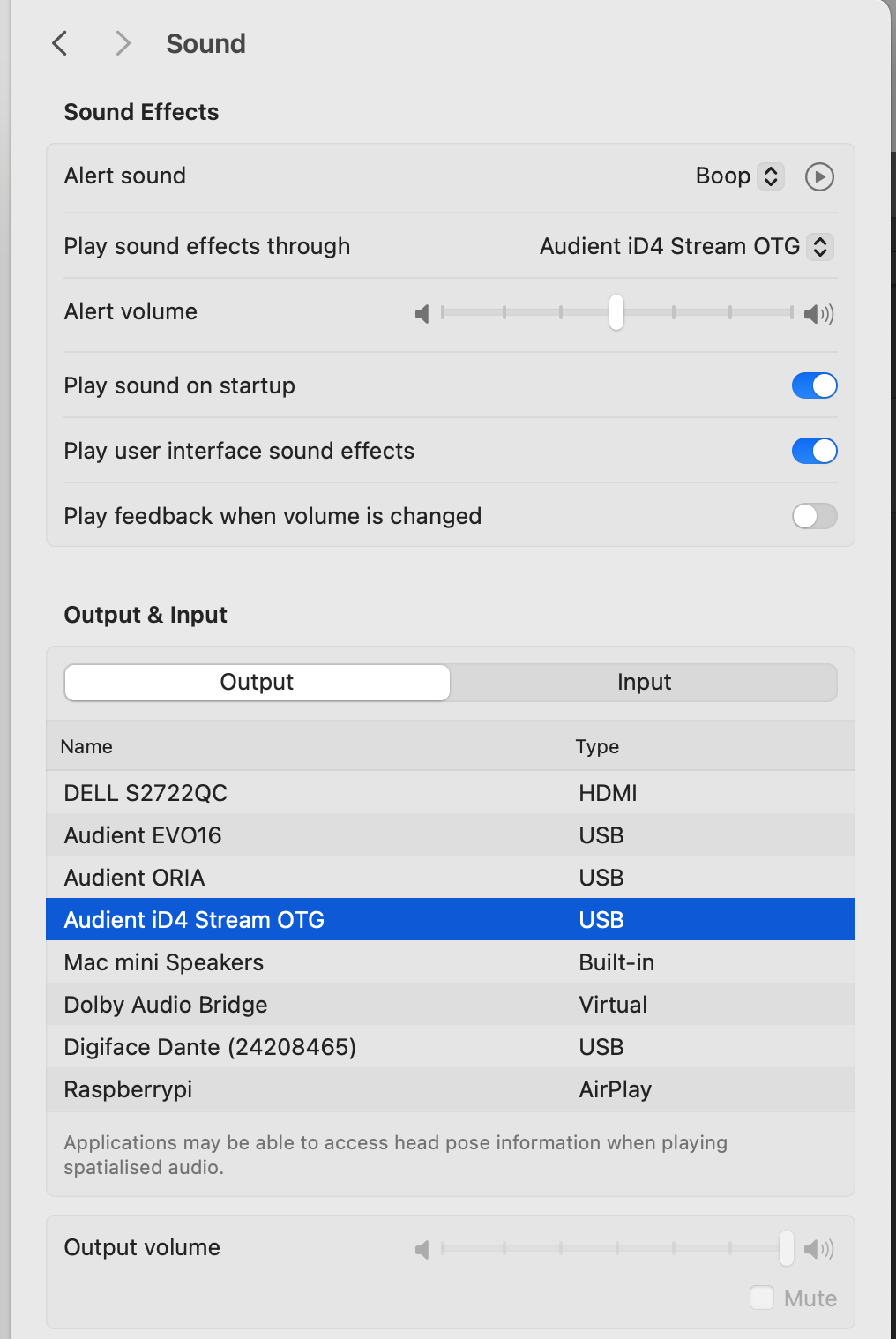The height and width of the screenshot is (1339, 896).
Task: Open the Boop alert sound dropdown
Action: pyautogui.click(x=771, y=176)
